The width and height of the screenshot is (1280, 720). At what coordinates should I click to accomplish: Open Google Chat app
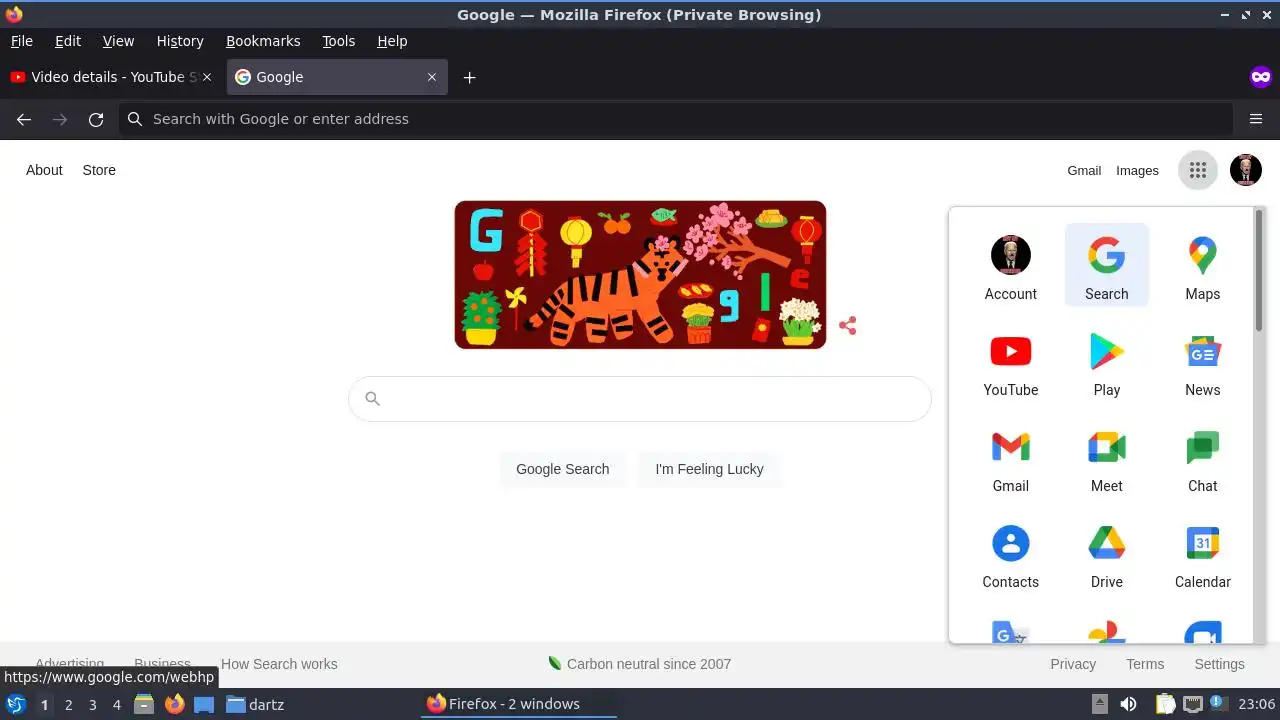tap(1202, 457)
